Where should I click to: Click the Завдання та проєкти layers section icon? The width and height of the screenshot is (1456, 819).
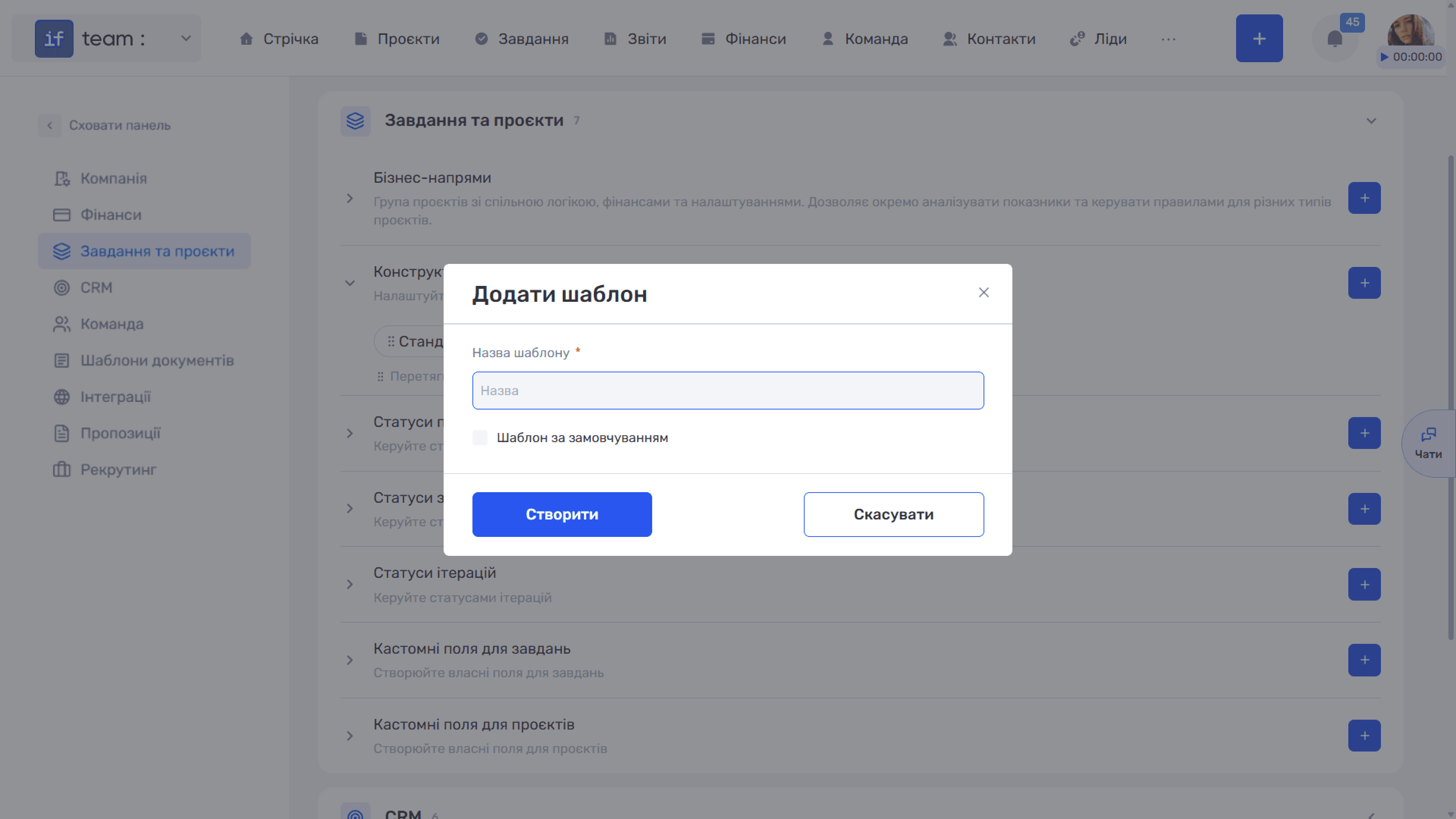pyautogui.click(x=355, y=121)
